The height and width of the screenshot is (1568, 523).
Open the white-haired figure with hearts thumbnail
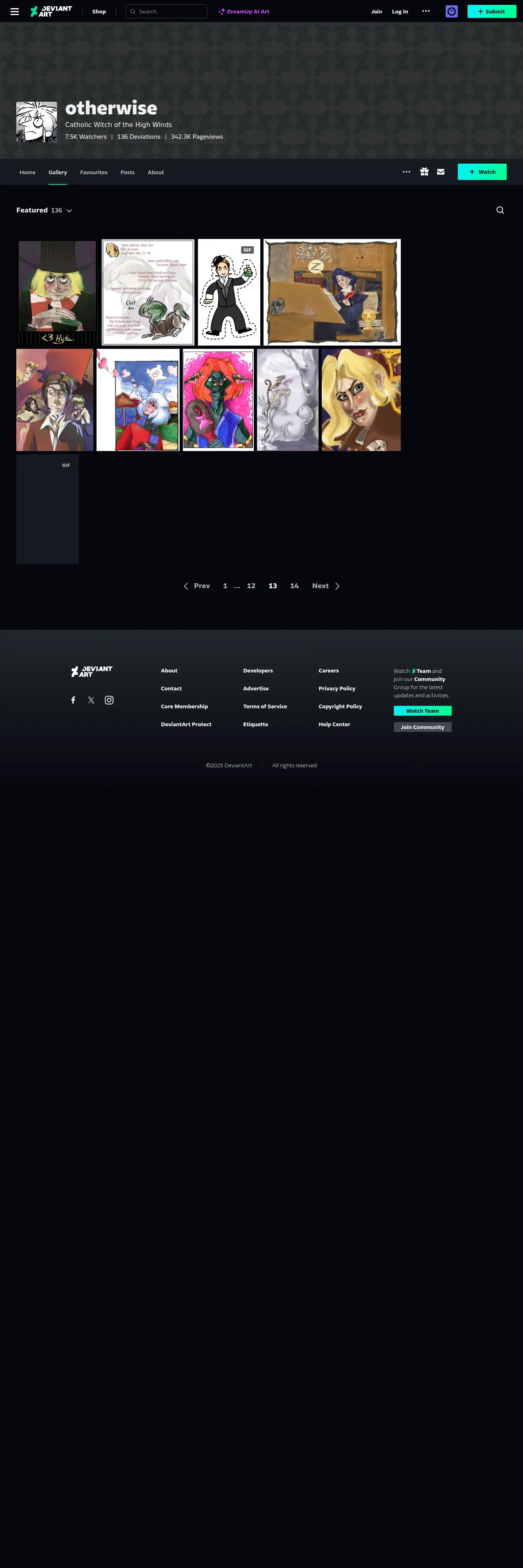click(x=138, y=400)
